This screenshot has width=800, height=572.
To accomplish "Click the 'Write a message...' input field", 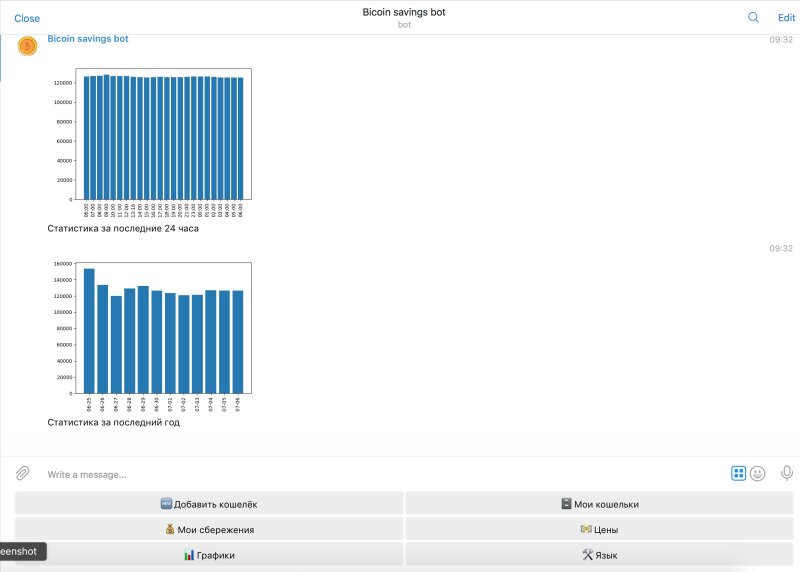I will (380, 474).
